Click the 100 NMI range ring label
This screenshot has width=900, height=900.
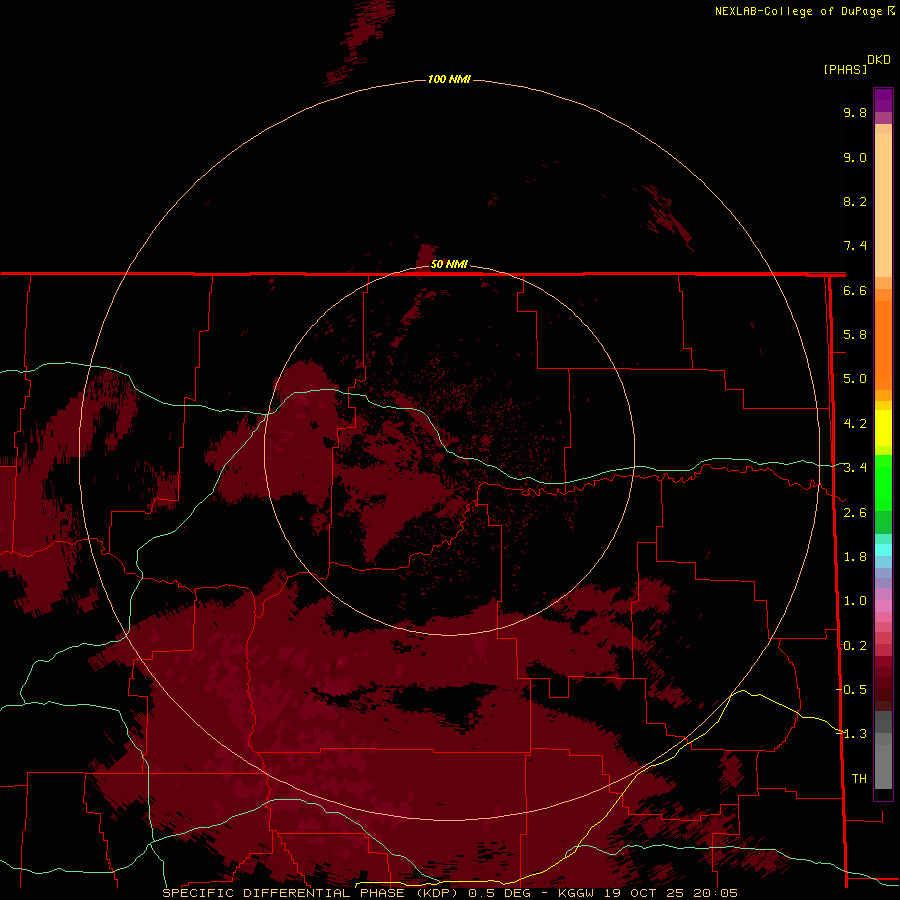[449, 79]
